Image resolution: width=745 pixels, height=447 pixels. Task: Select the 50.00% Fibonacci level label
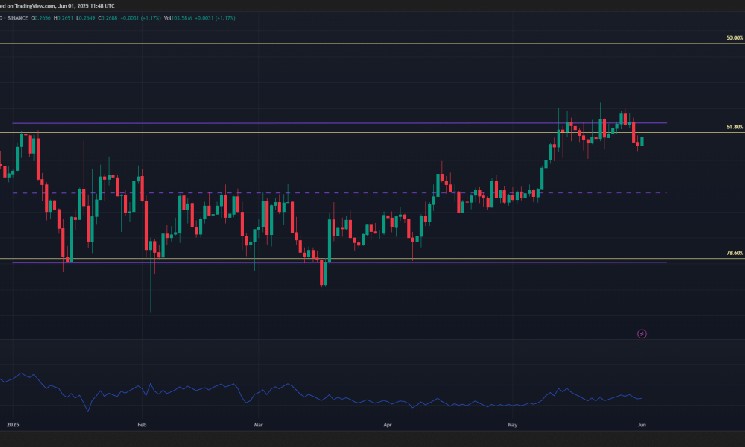click(x=734, y=38)
